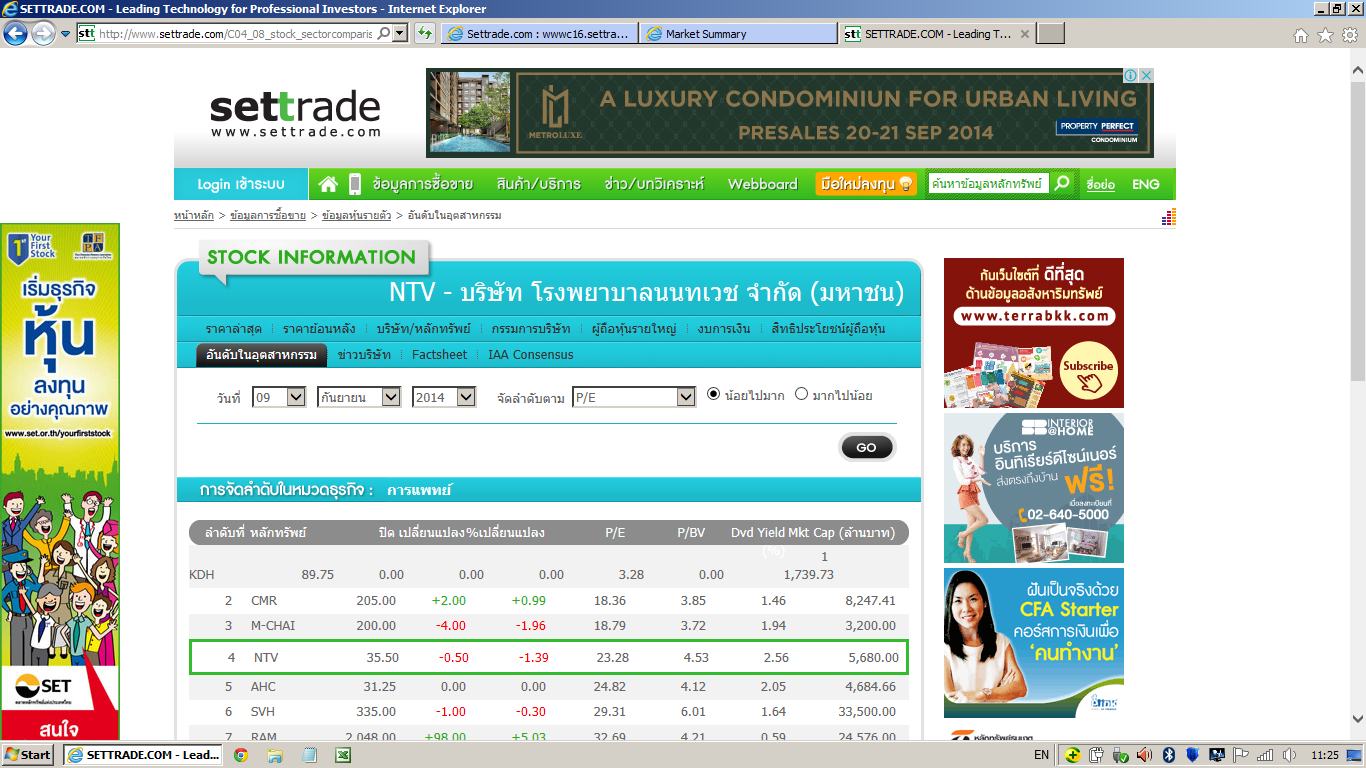Open the Internet Explorer Tools gear

1349,35
